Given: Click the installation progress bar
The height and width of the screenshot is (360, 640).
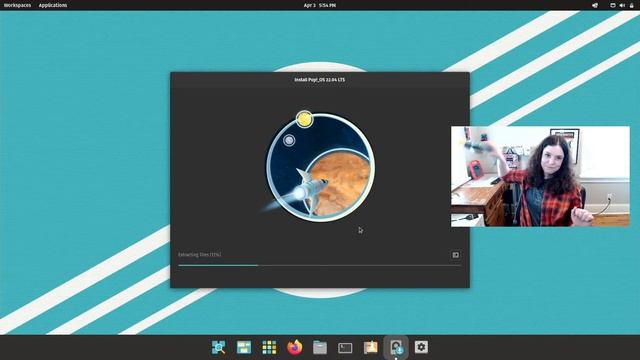Looking at the screenshot, I should (320, 265).
